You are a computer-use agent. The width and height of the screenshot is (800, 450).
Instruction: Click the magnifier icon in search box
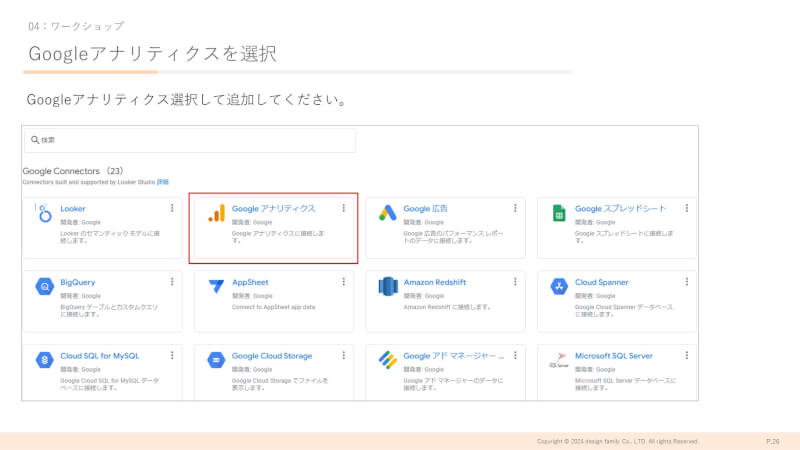point(35,140)
